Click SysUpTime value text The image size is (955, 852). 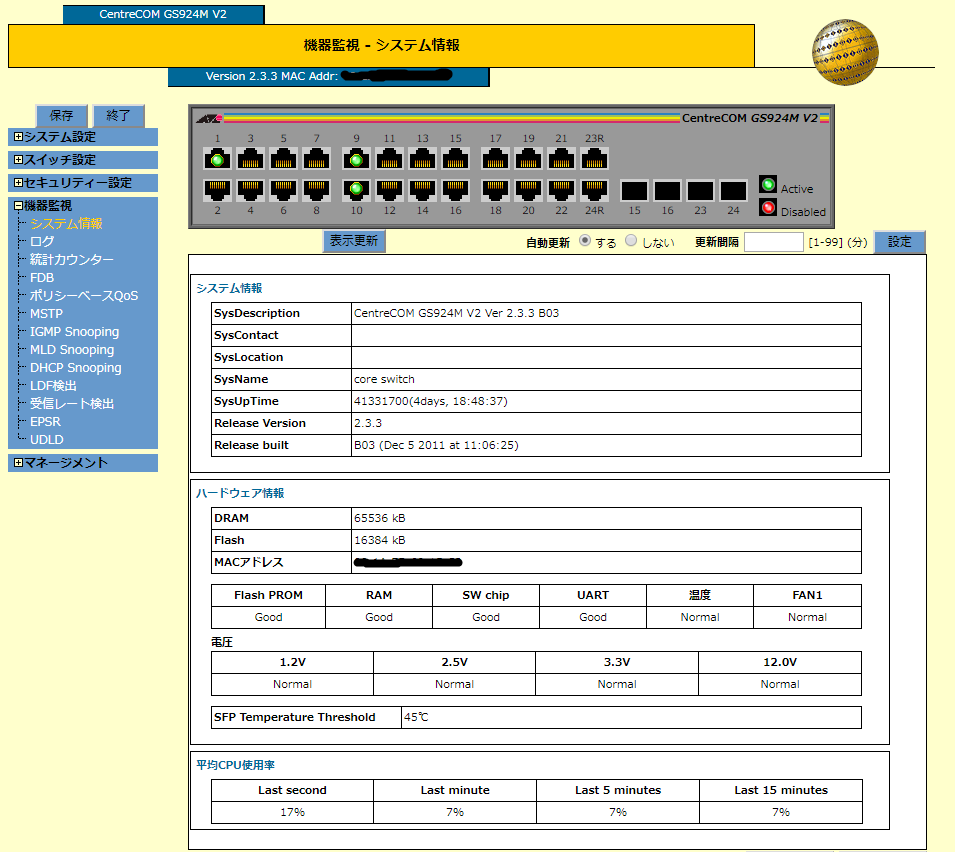click(x=431, y=401)
